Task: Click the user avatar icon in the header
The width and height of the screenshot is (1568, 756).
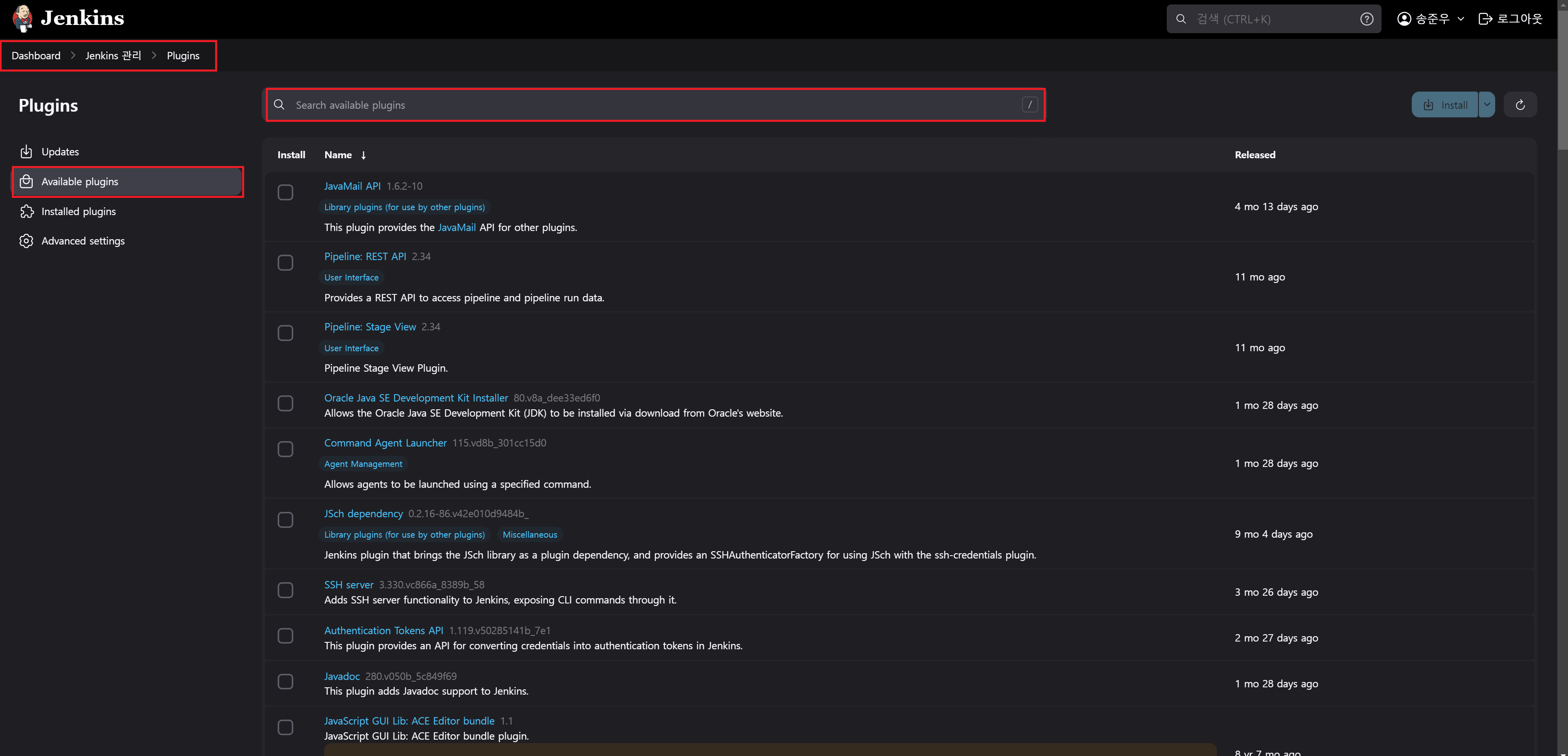Action: point(1404,19)
